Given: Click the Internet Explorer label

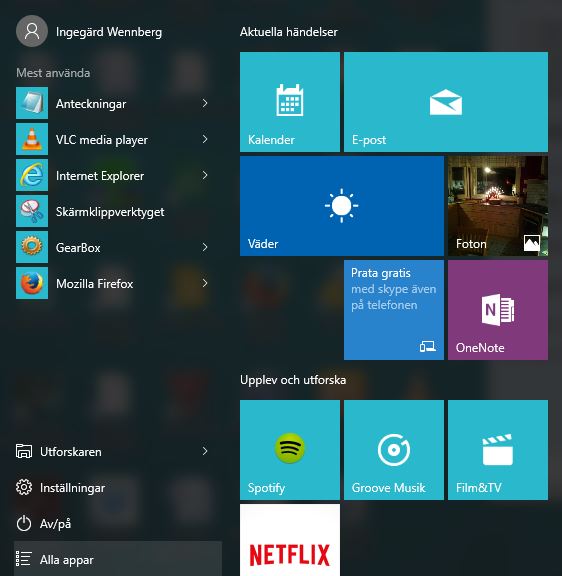Looking at the screenshot, I should [x=100, y=176].
